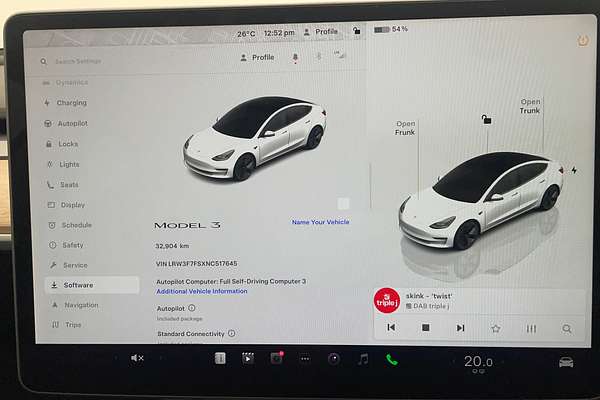This screenshot has height=400, width=600.
Task: Tap the odometer reading 32,904 km
Action: [x=172, y=246]
